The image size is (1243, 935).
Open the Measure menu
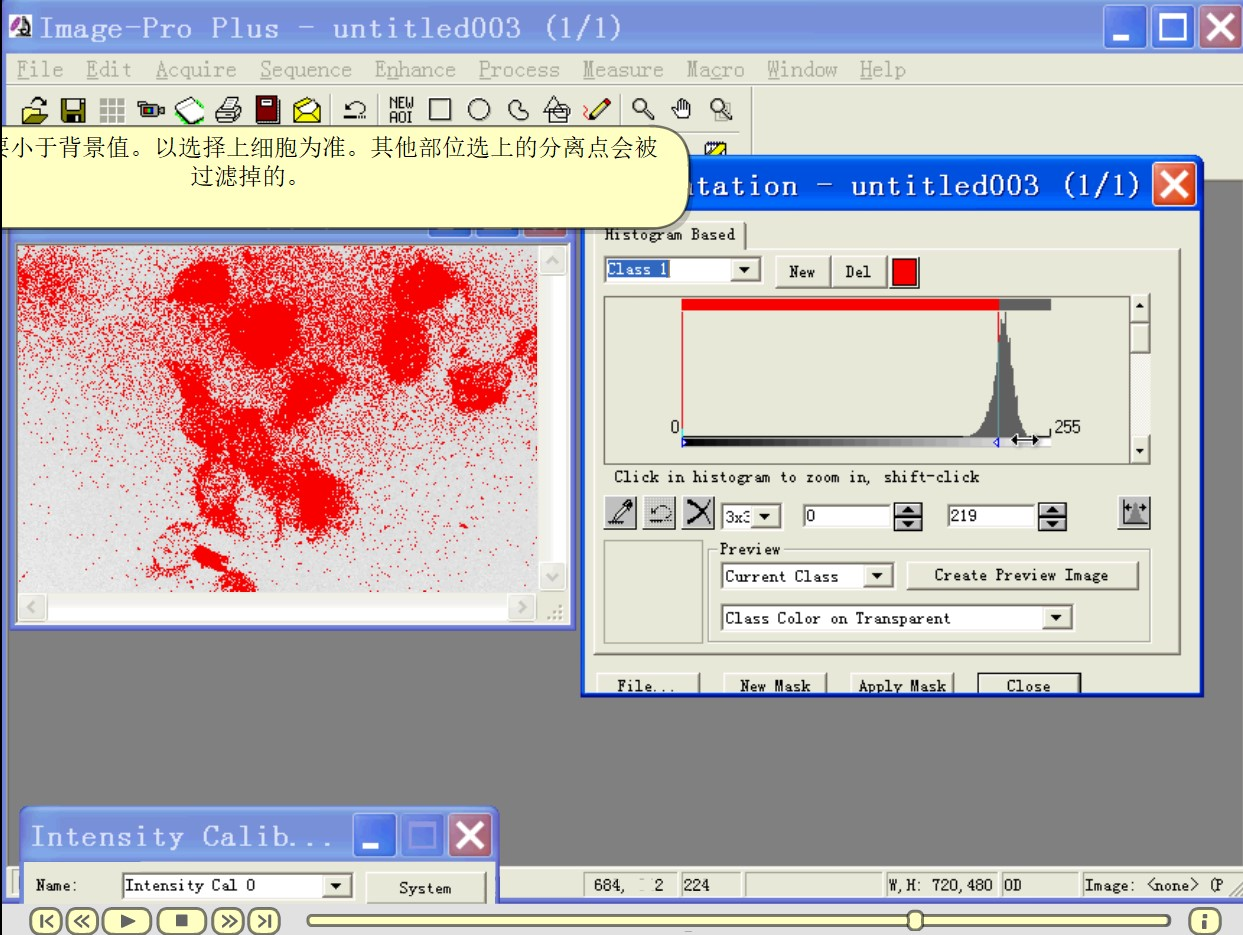pos(622,69)
